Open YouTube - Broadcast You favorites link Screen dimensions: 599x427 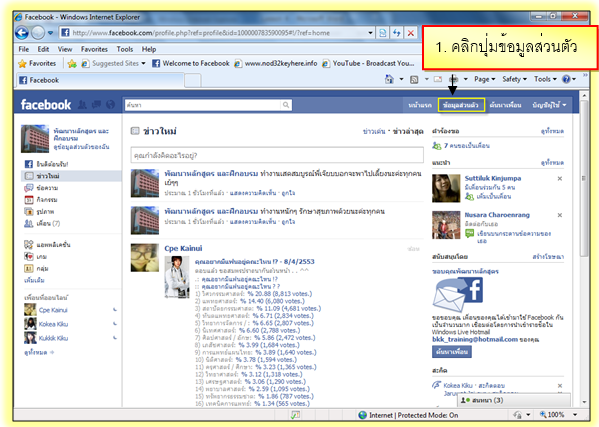click(x=368, y=63)
